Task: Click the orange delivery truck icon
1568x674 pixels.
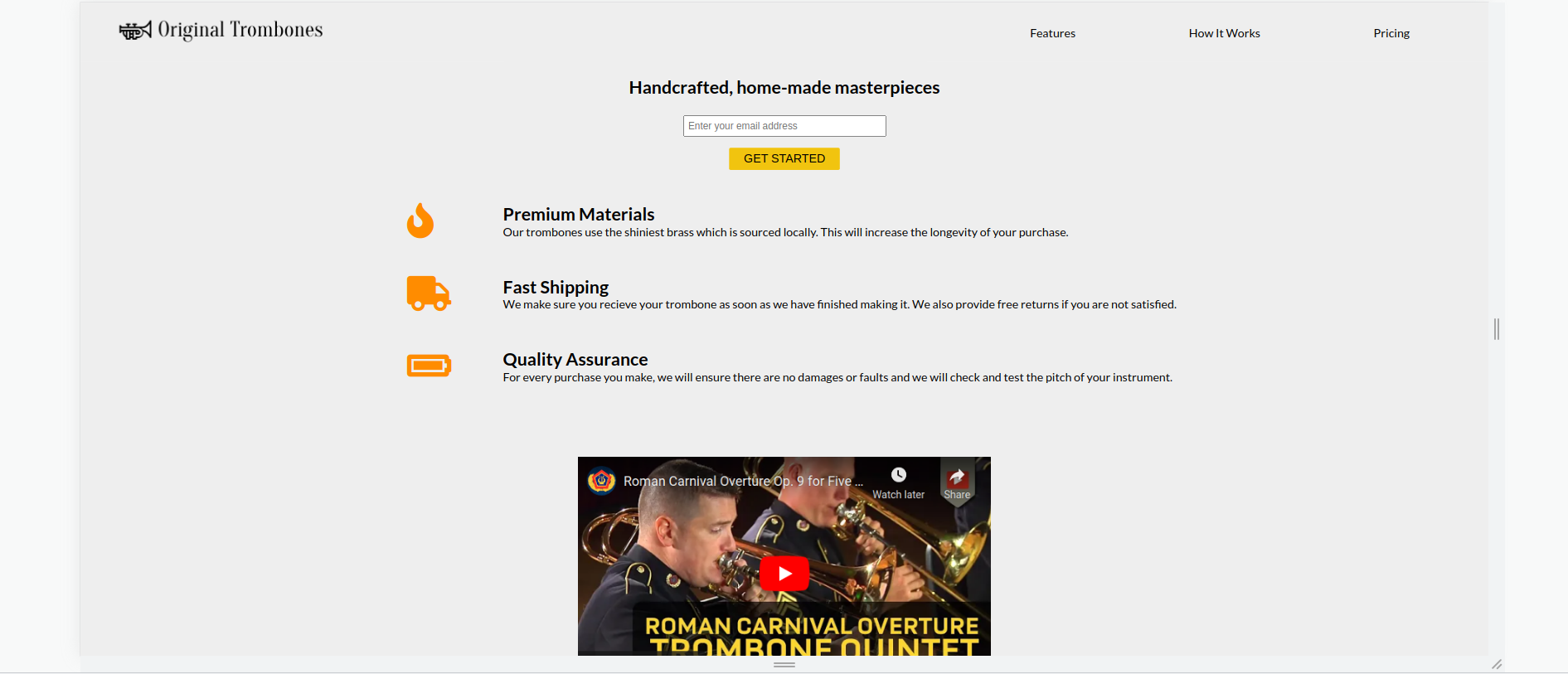Action: click(x=429, y=293)
